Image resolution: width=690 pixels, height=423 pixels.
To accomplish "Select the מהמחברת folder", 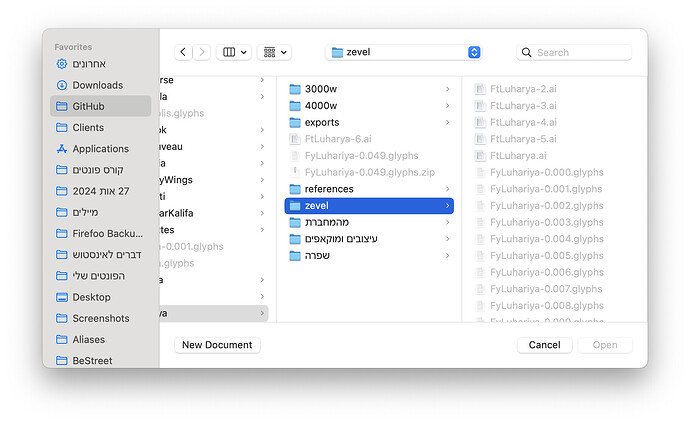I will coord(369,222).
